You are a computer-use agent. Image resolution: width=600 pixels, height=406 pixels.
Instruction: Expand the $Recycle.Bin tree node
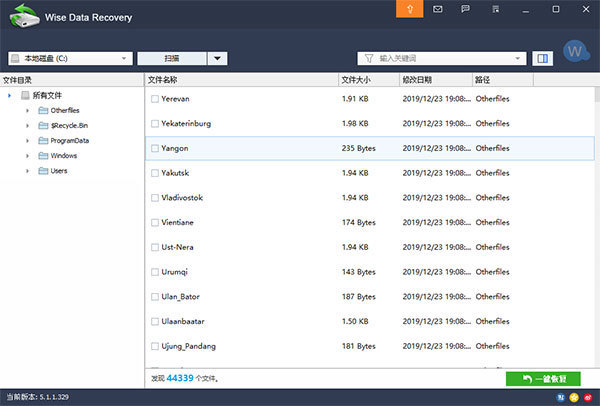click(27, 126)
